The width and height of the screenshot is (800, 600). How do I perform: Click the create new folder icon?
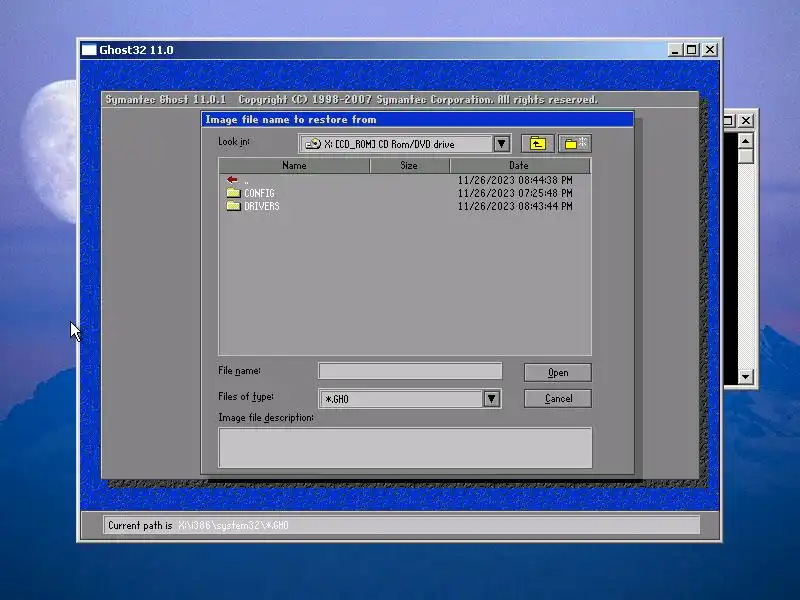(x=575, y=144)
